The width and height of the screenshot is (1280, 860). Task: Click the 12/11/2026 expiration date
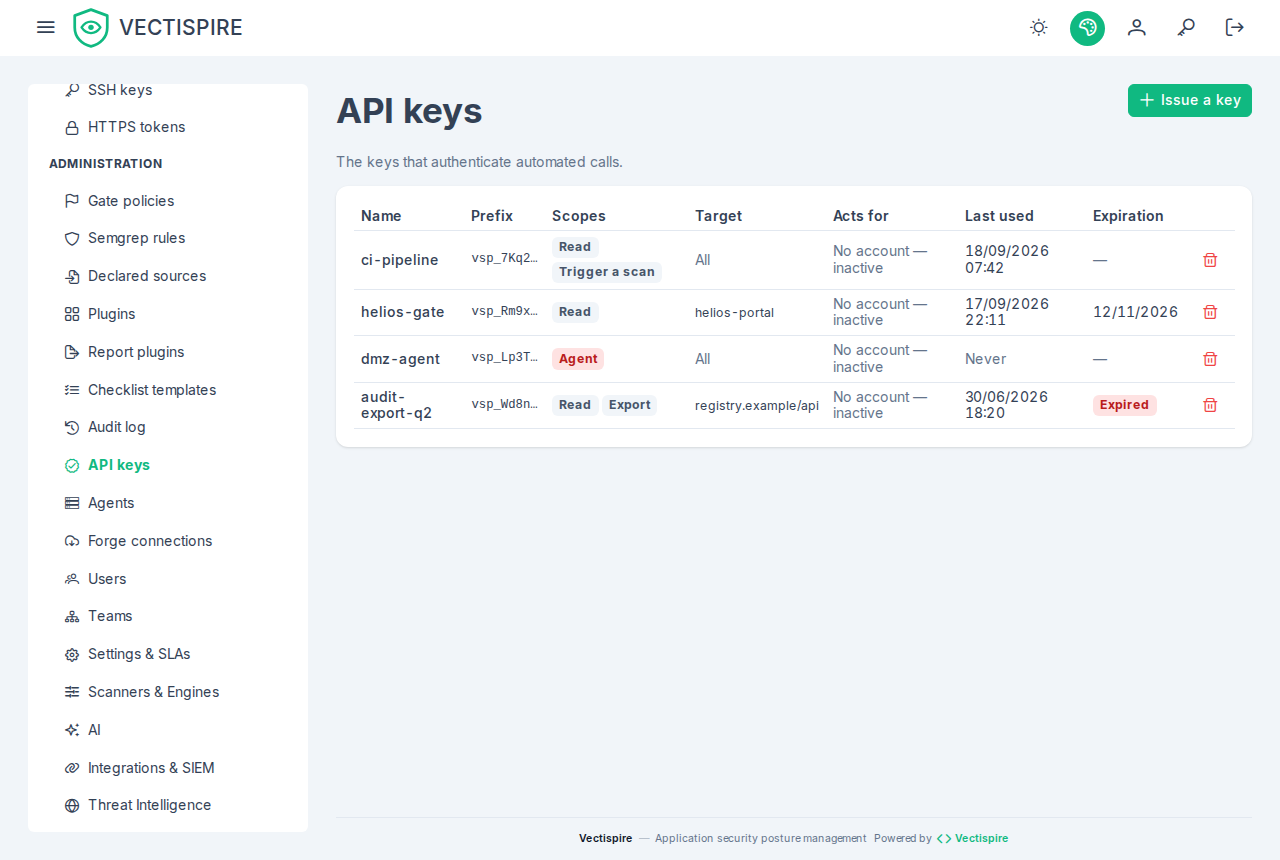coord(1136,312)
